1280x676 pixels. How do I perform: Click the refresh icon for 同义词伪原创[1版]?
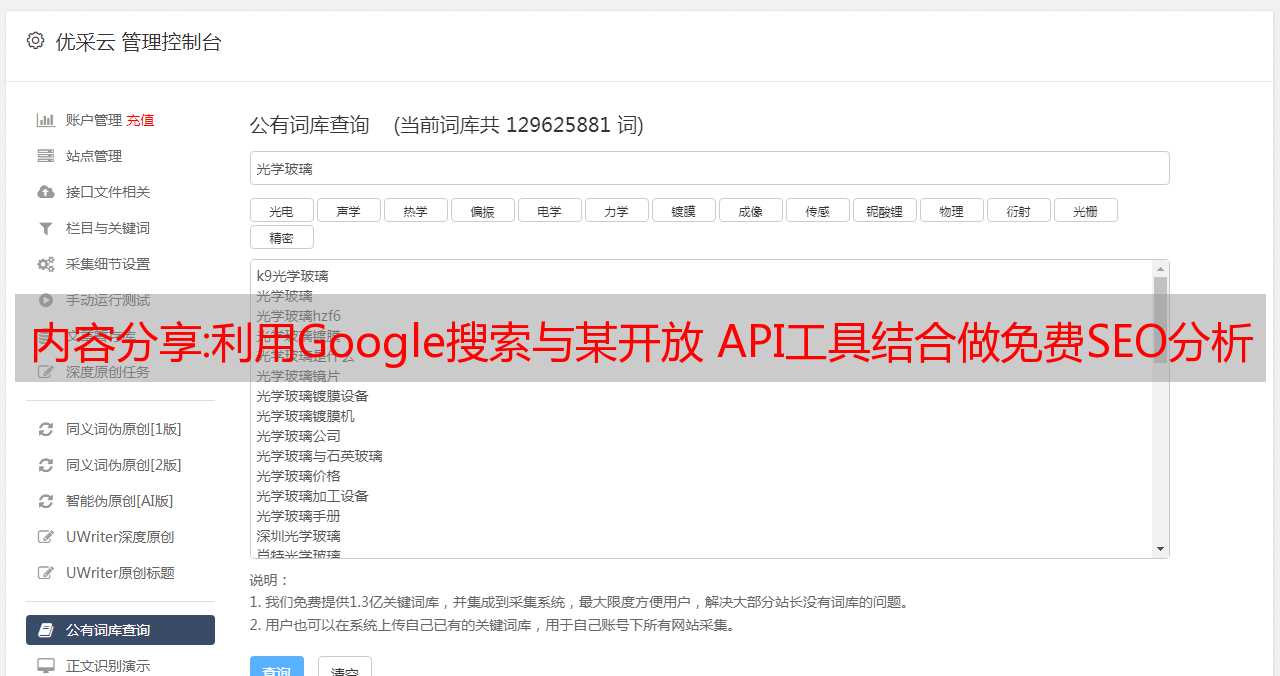46,429
